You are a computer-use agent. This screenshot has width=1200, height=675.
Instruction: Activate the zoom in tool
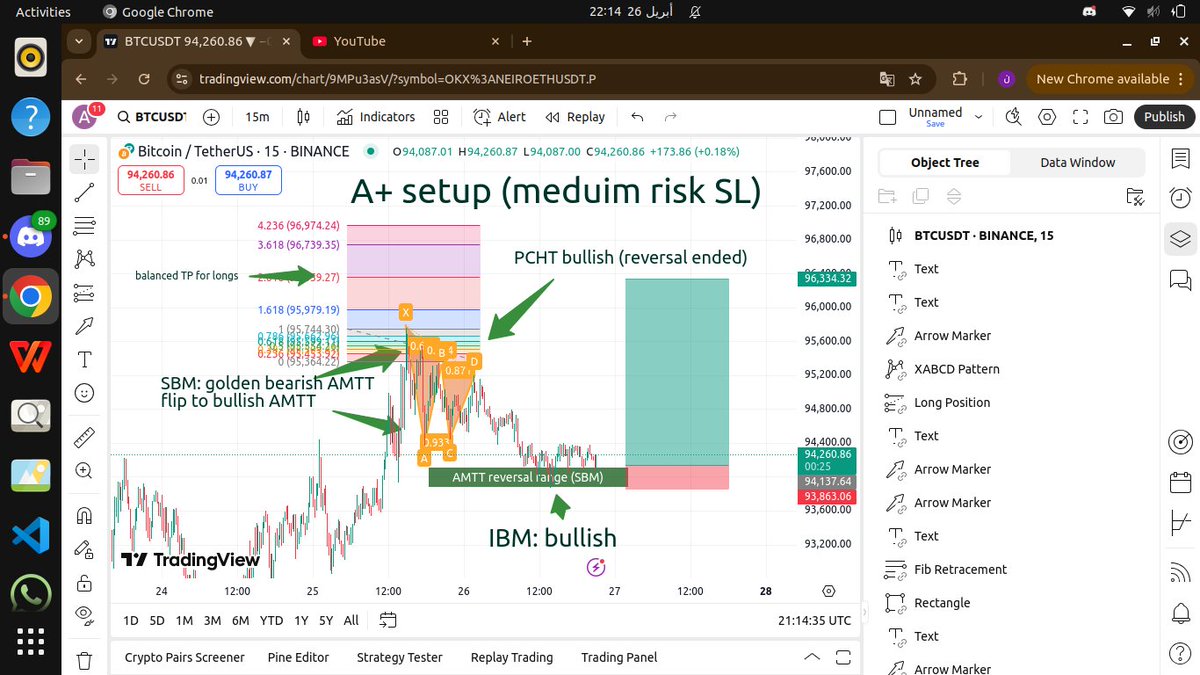pos(85,470)
